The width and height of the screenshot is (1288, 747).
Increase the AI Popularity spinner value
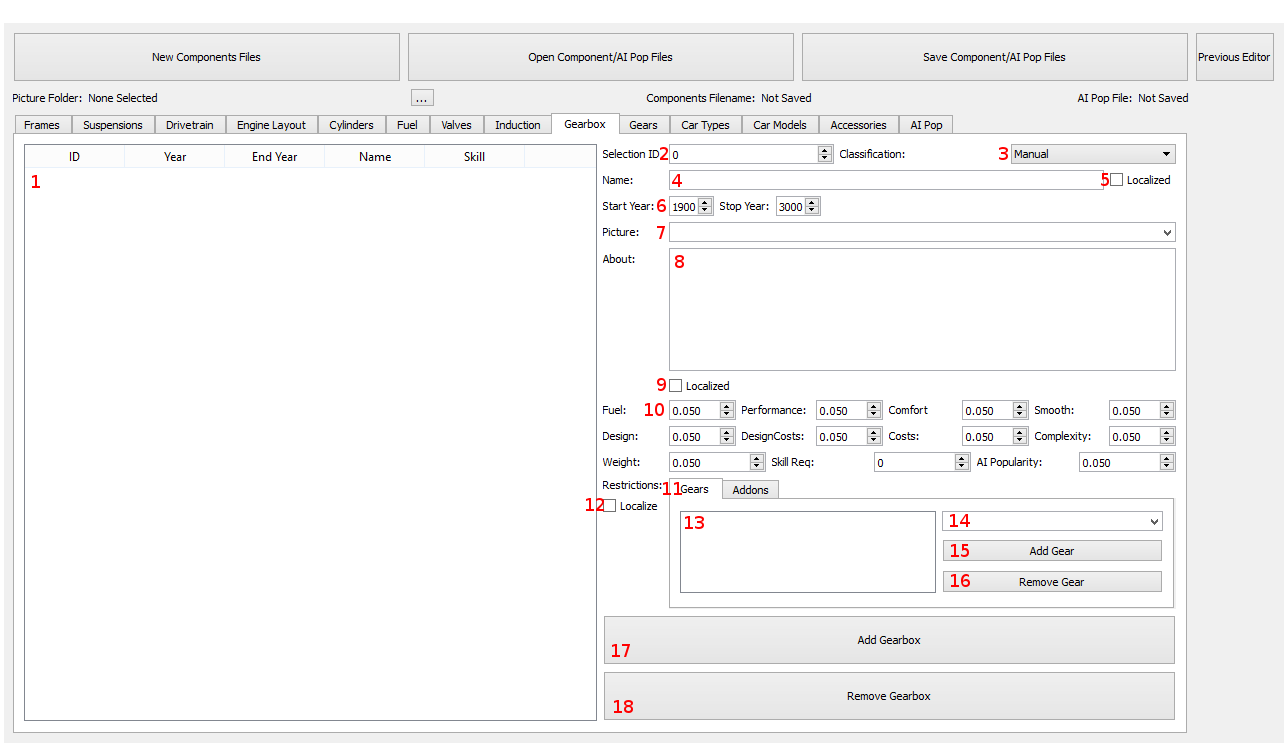pyautogui.click(x=1166, y=459)
